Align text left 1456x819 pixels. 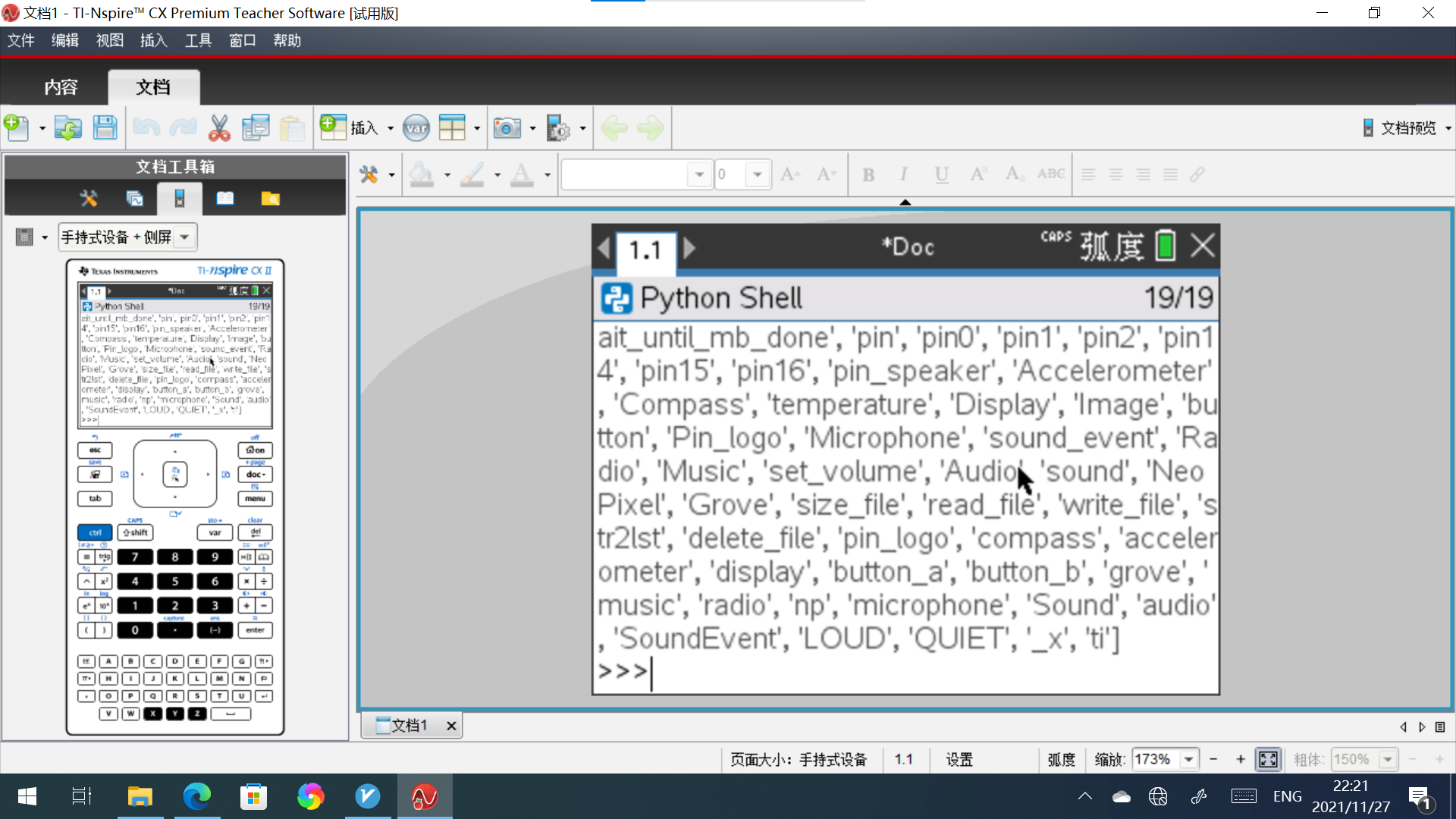pos(1088,174)
